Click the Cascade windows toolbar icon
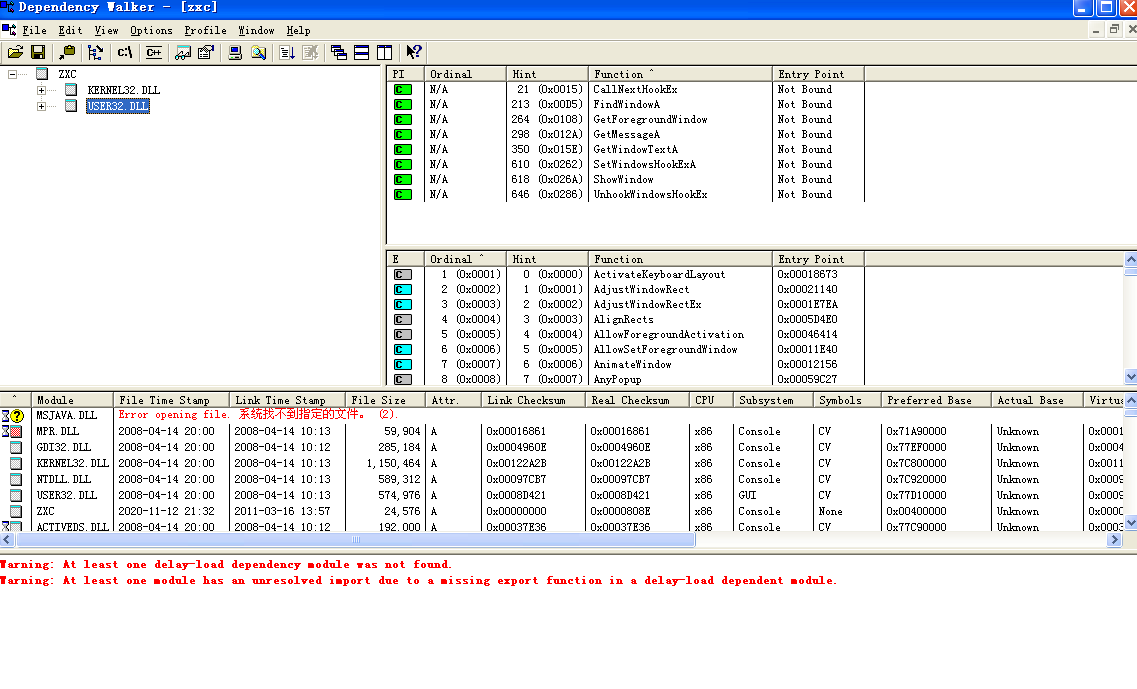This screenshot has width=1137, height=689. 339,52
